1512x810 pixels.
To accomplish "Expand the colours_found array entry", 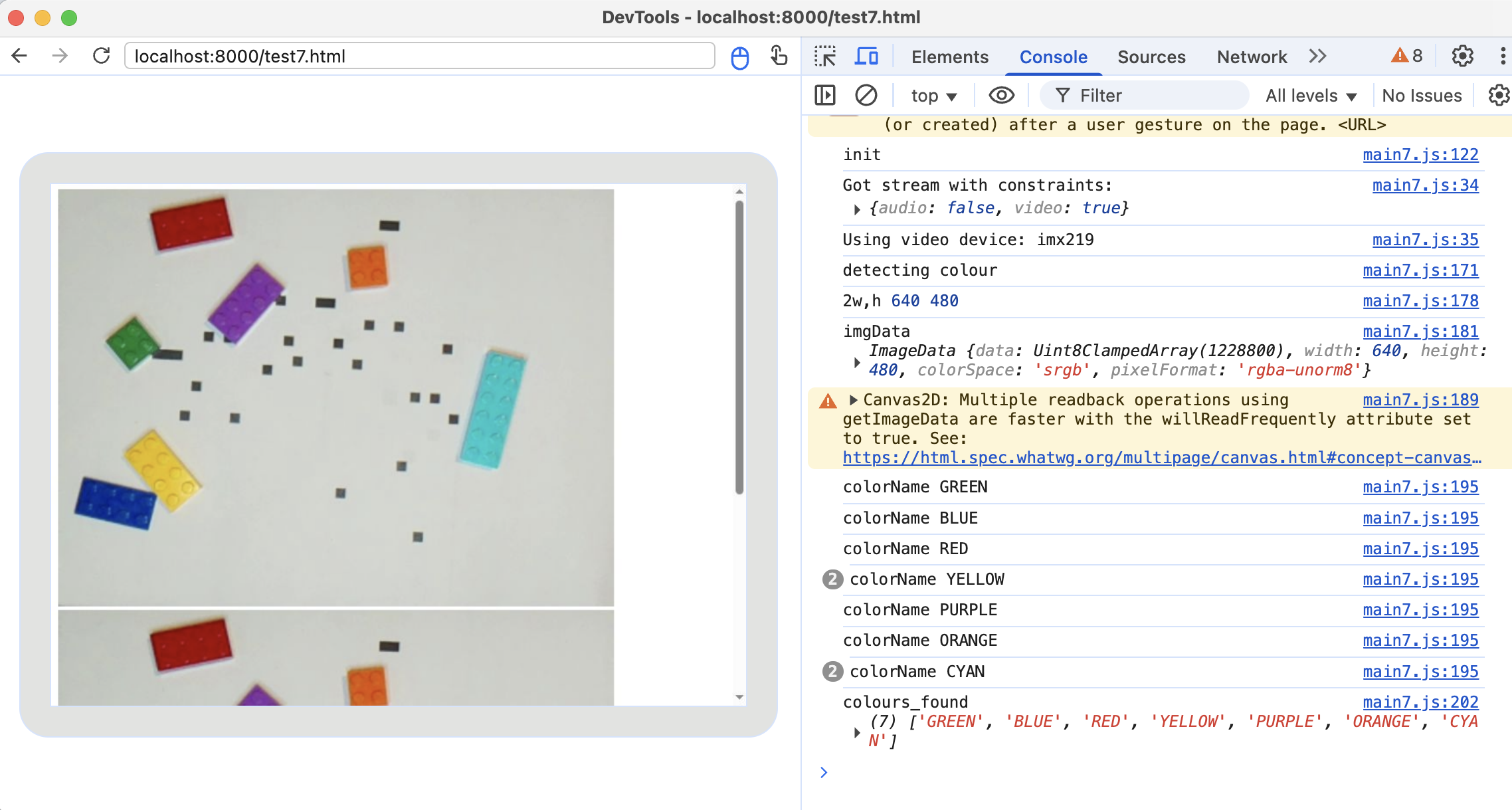I will click(857, 732).
